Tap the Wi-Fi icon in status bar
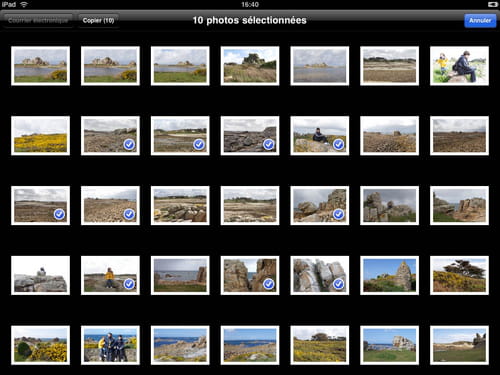 24,4
